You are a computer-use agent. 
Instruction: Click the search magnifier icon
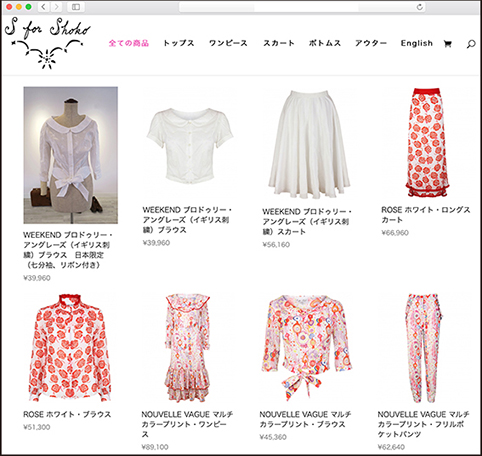point(471,44)
